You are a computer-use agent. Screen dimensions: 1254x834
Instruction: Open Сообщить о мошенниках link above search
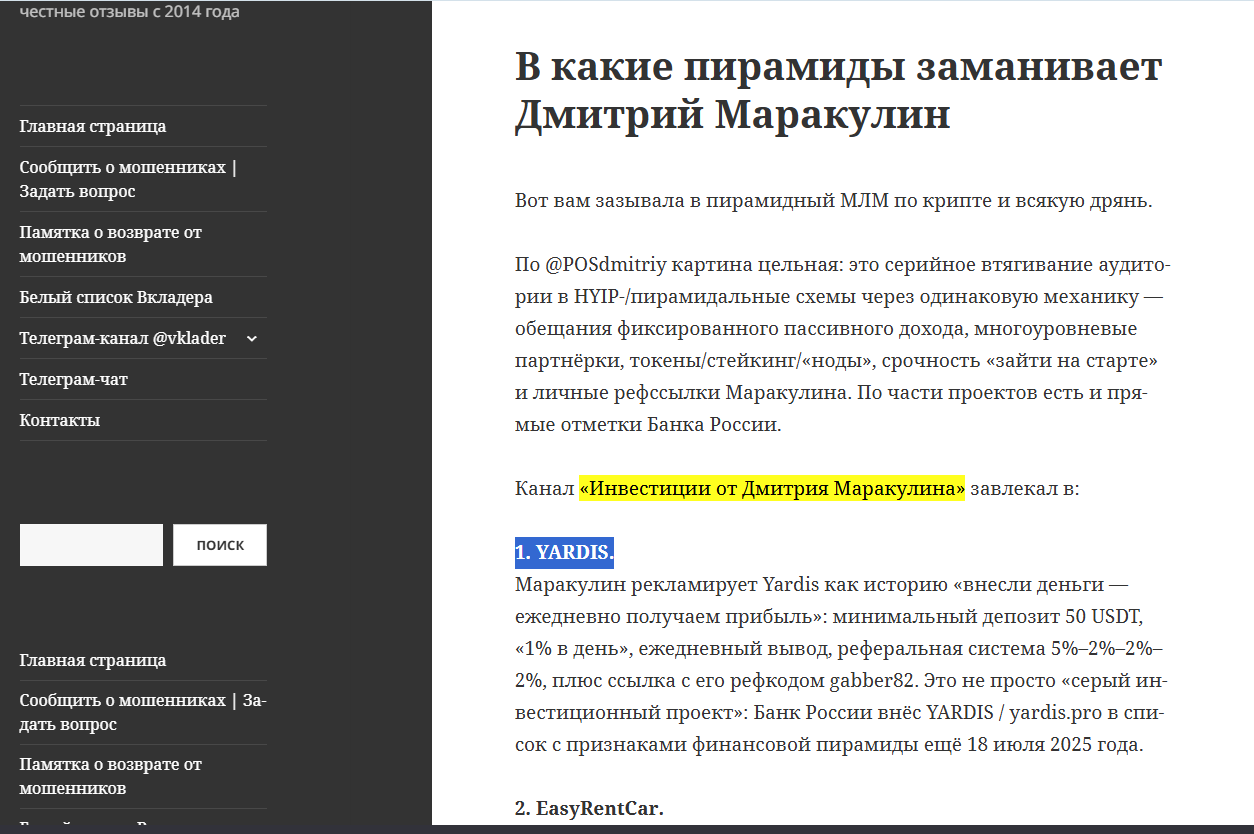[x=128, y=179]
